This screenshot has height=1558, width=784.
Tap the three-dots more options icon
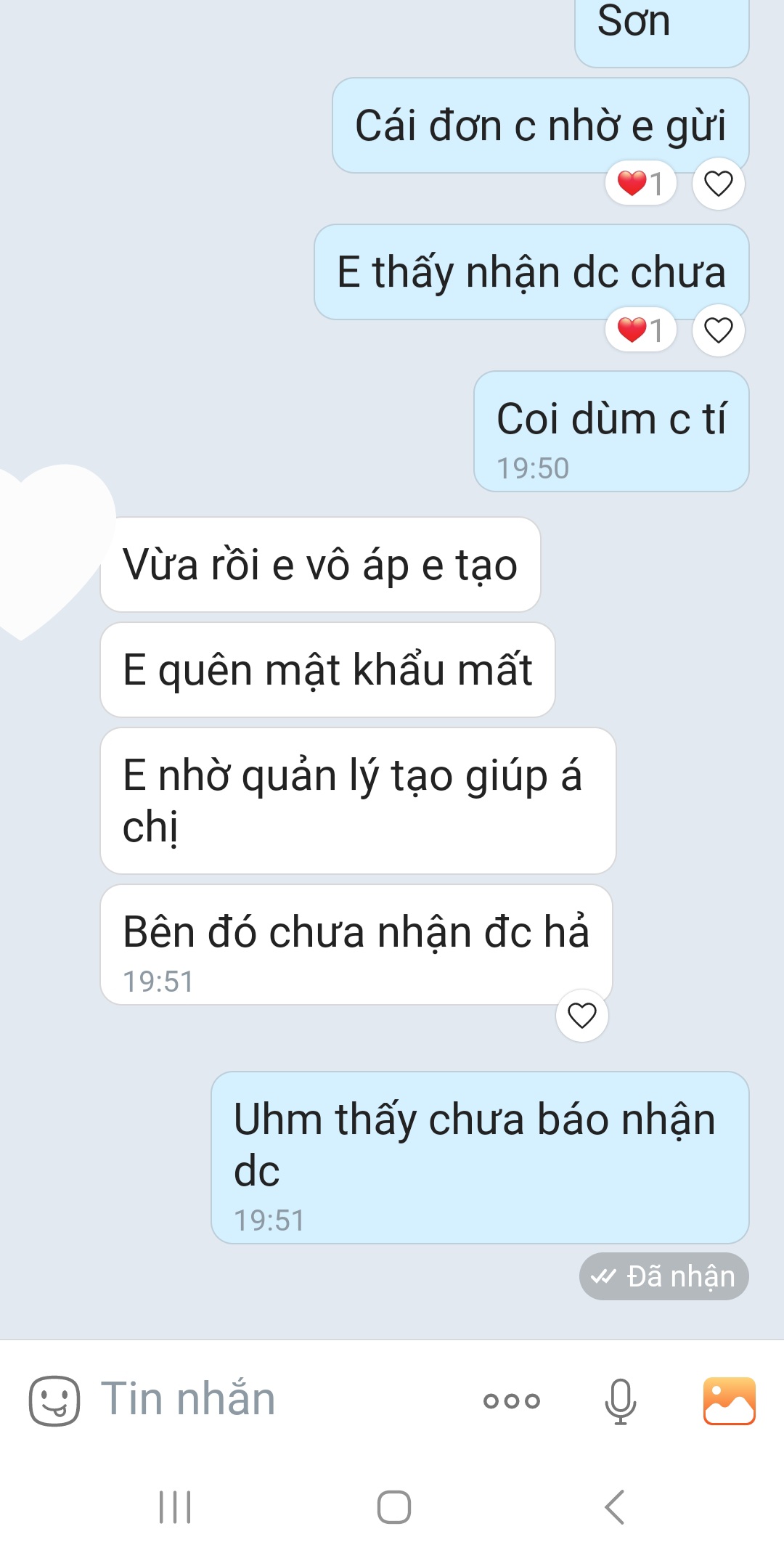(512, 1400)
